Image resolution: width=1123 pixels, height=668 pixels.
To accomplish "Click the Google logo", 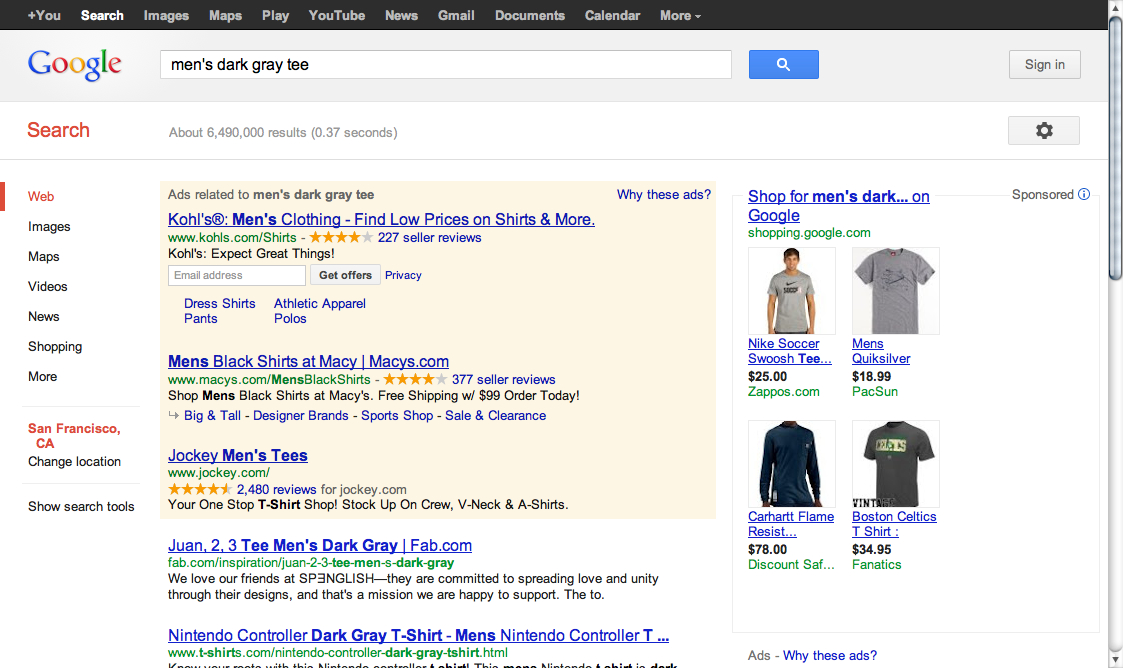I will [74, 64].
